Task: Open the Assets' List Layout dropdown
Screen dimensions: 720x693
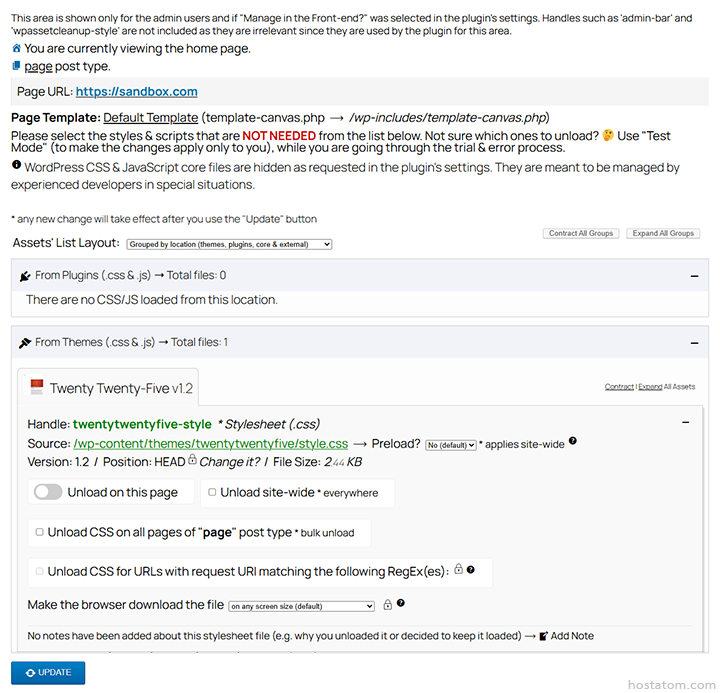Action: click(x=229, y=244)
